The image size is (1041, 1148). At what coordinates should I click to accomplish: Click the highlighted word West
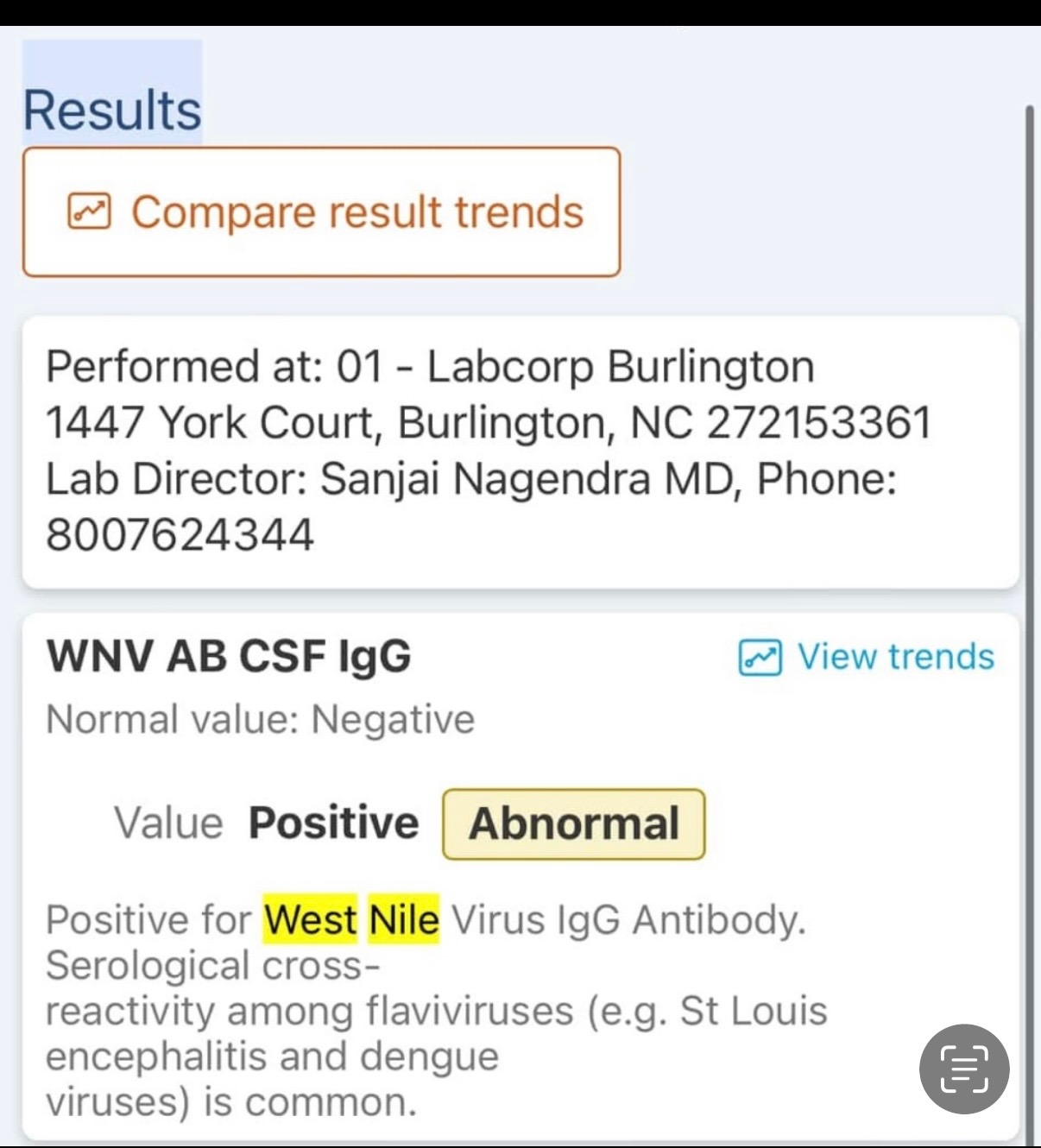(311, 919)
